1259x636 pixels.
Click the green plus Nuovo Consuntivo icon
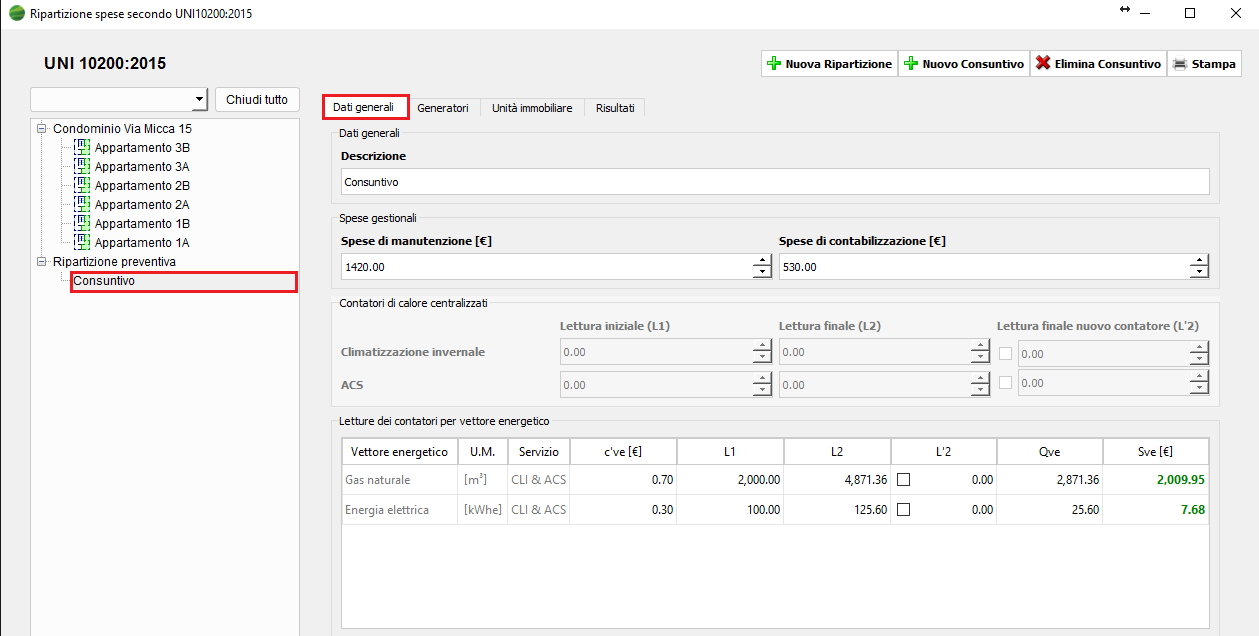[x=911, y=63]
